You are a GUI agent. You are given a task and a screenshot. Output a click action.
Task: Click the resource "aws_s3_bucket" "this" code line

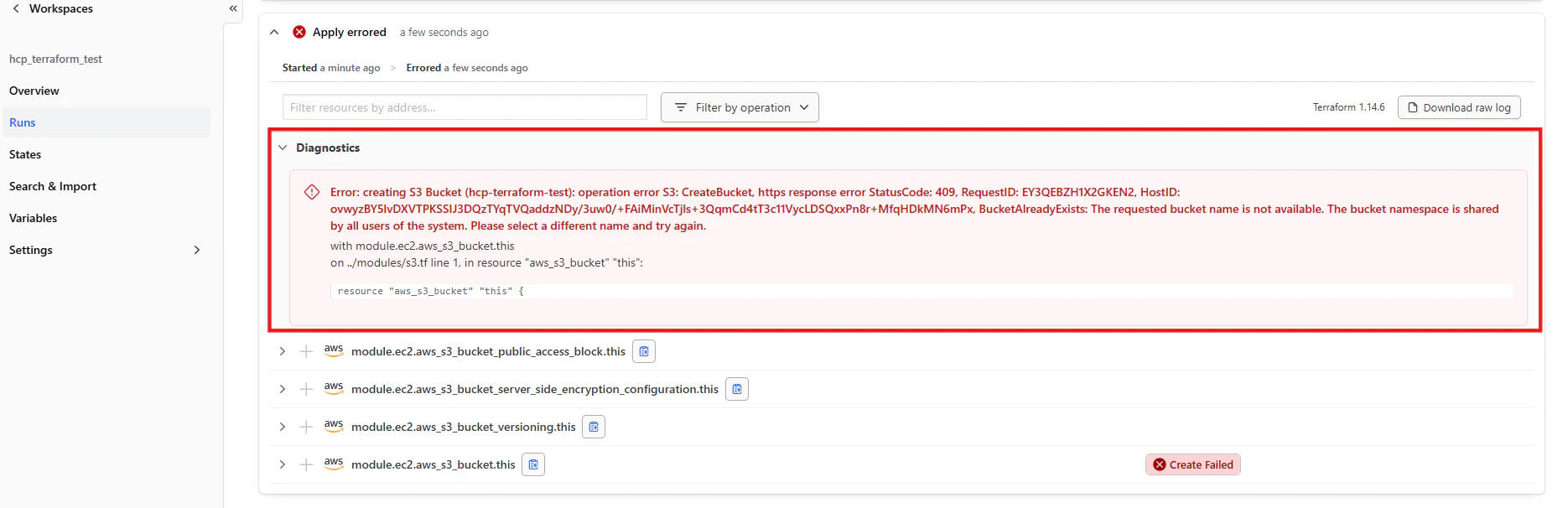tap(430, 291)
